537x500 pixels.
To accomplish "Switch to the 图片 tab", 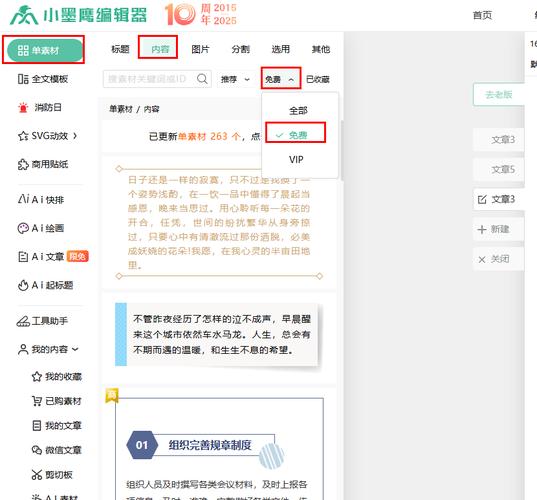I will 200,49.
